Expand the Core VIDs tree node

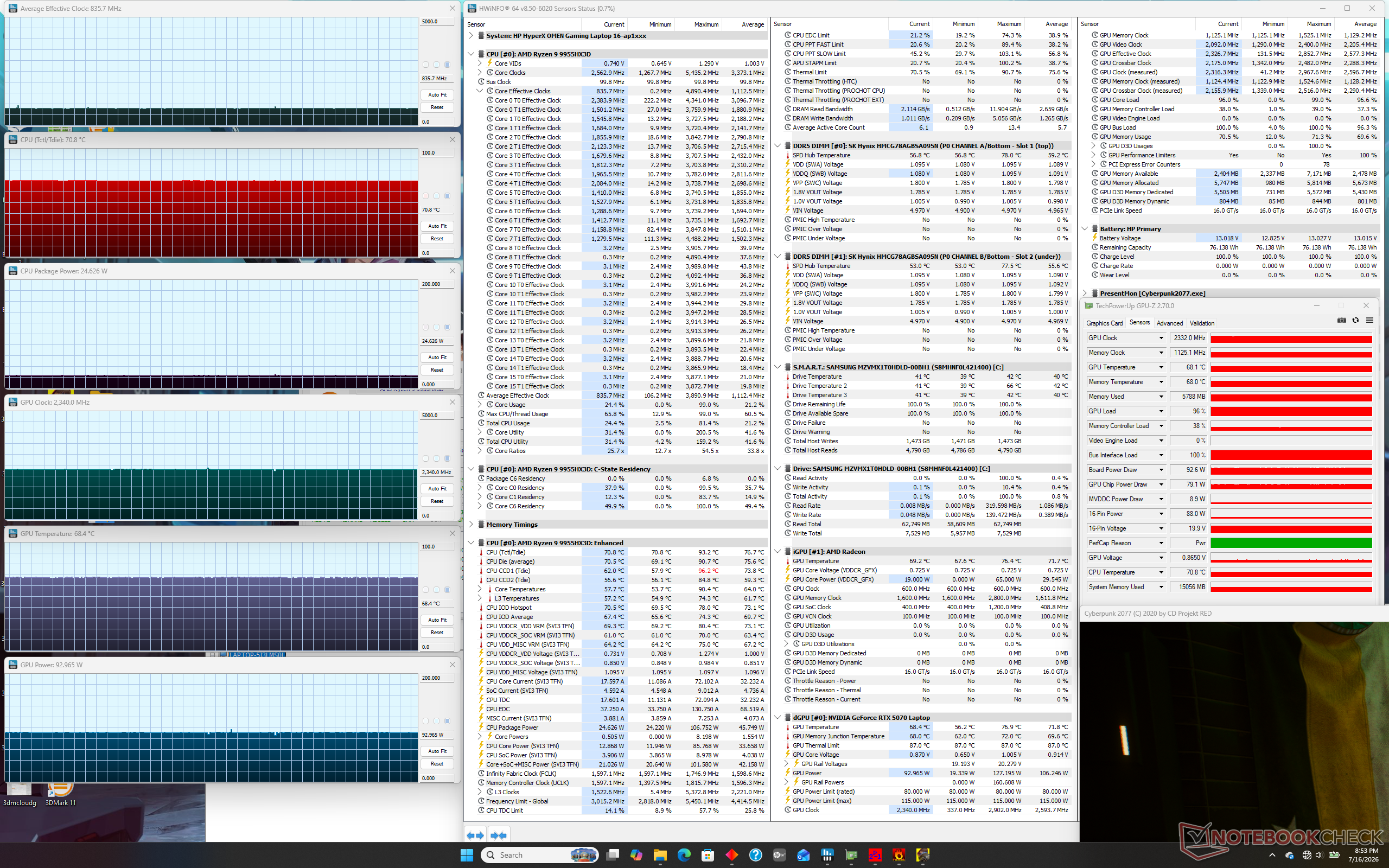click(x=480, y=63)
